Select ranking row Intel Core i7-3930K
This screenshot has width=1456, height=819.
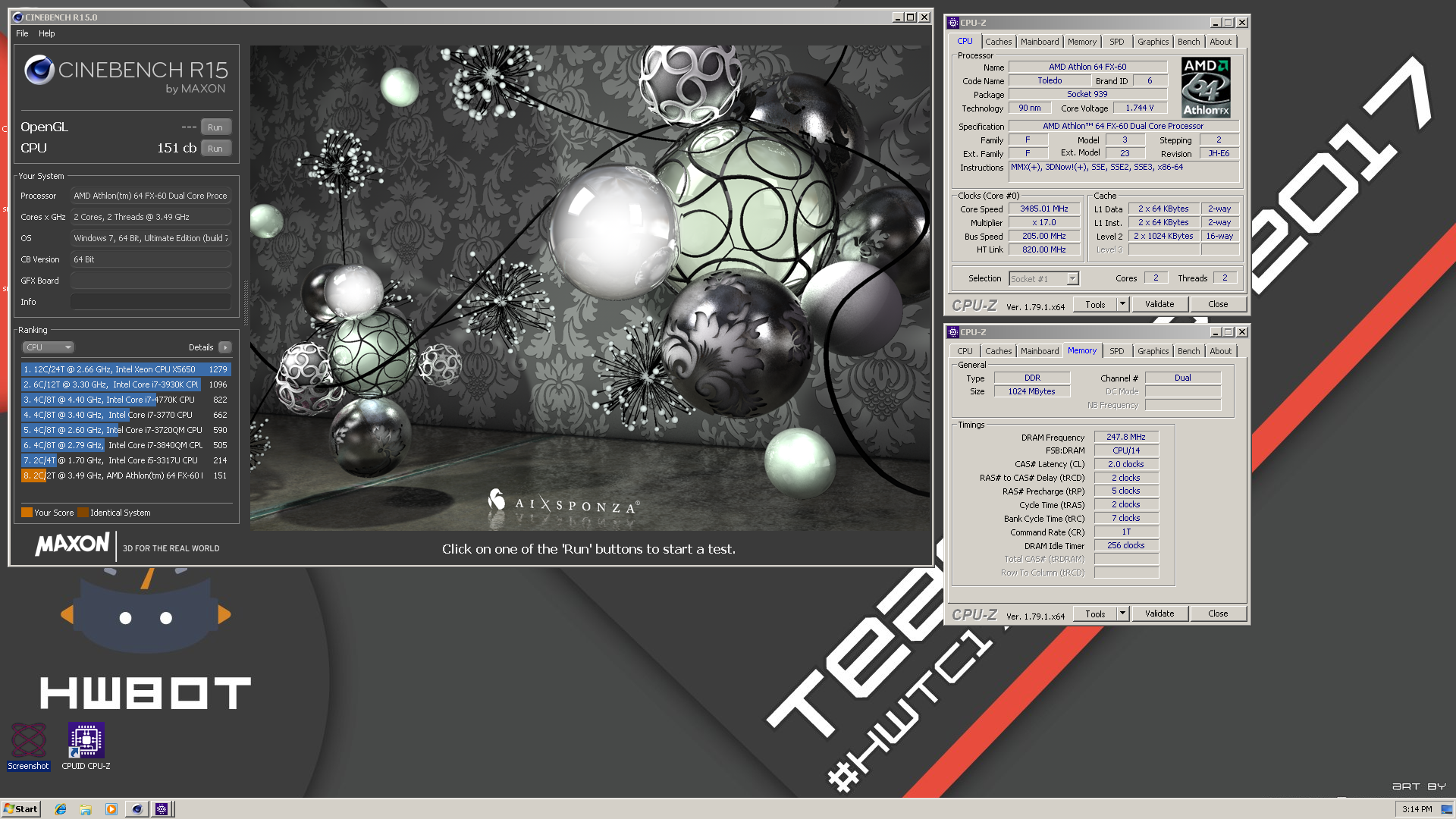tap(126, 384)
